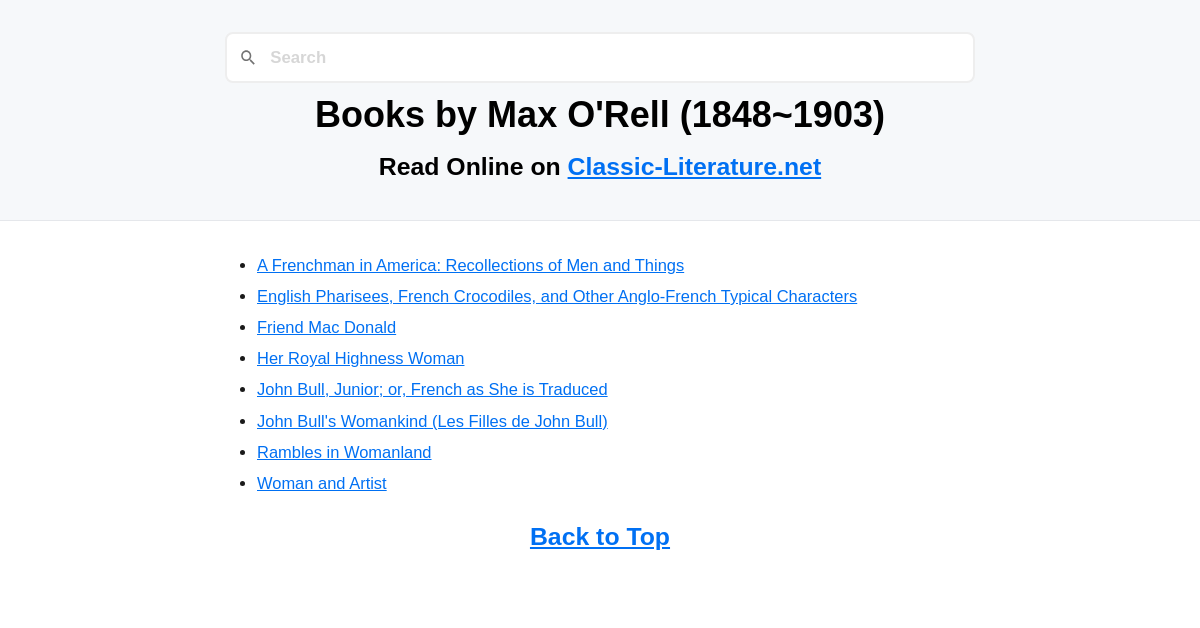Image resolution: width=1200 pixels, height=628 pixels.
Task: Click the bullet beside "Woman and Artist"
Action: (x=243, y=483)
